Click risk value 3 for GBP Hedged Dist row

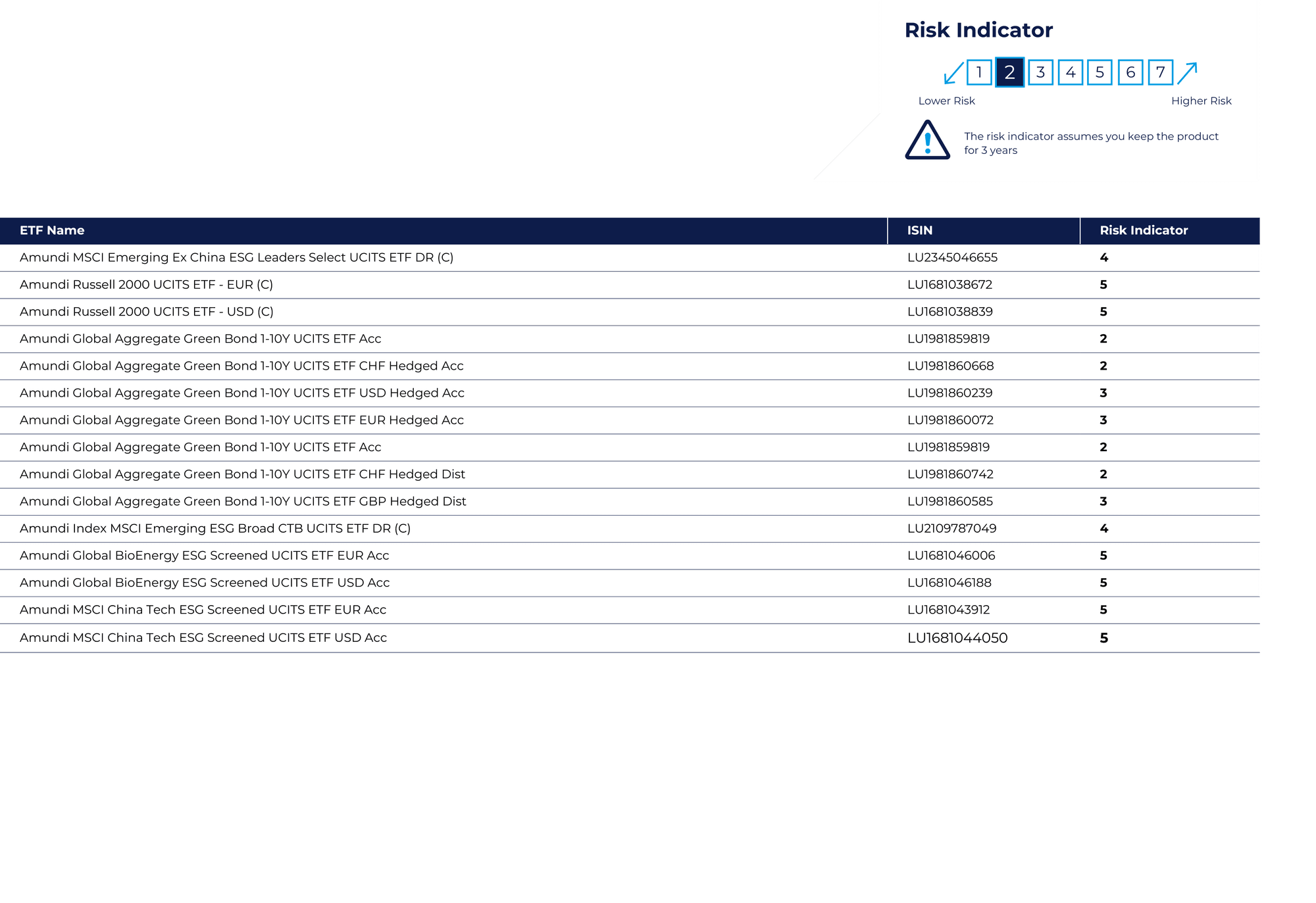coord(1103,501)
